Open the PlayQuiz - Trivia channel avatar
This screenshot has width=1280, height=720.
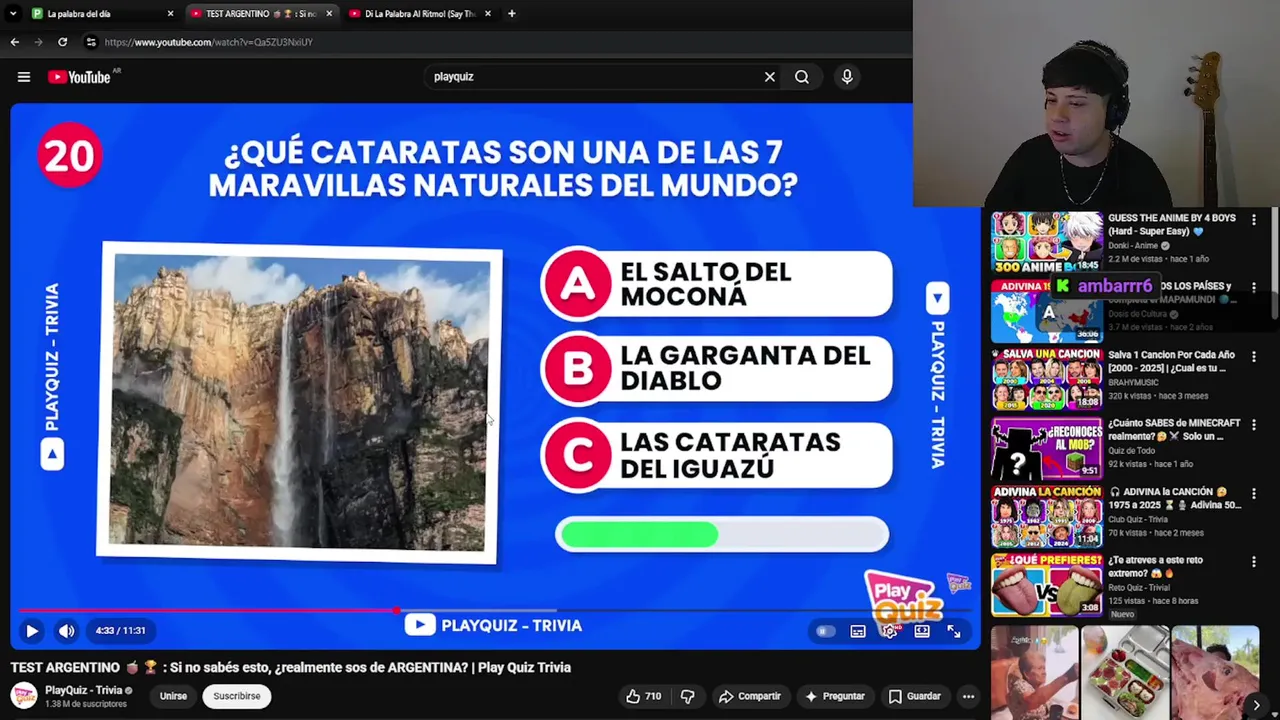(x=24, y=696)
